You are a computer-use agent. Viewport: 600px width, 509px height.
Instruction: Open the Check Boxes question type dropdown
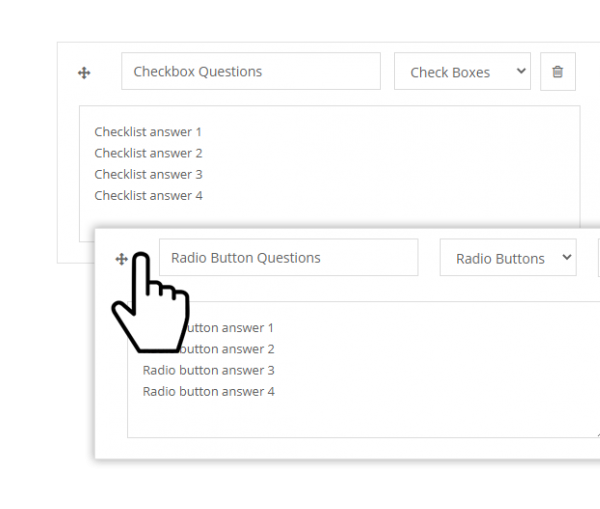click(x=462, y=72)
